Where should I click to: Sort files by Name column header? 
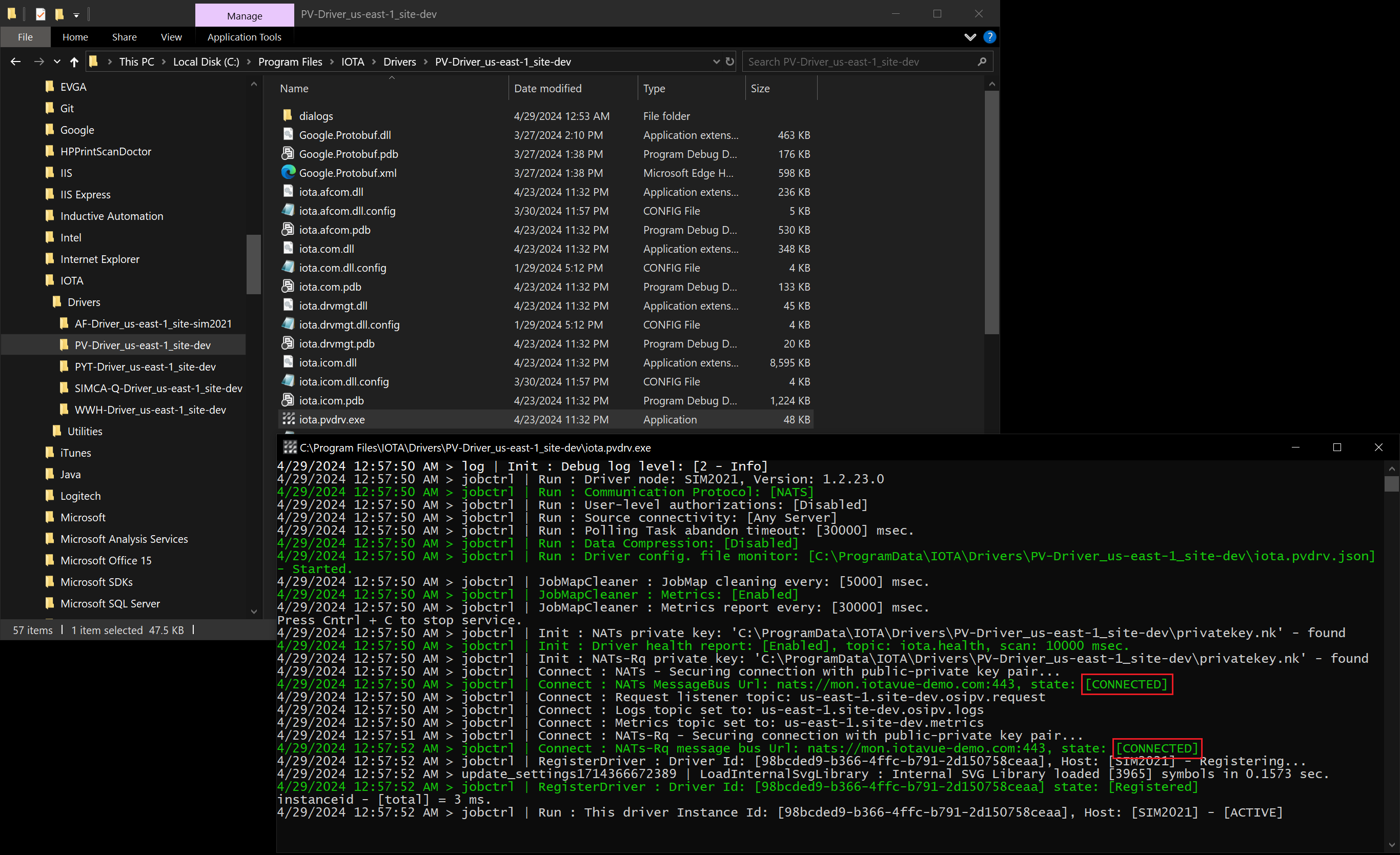coord(294,88)
